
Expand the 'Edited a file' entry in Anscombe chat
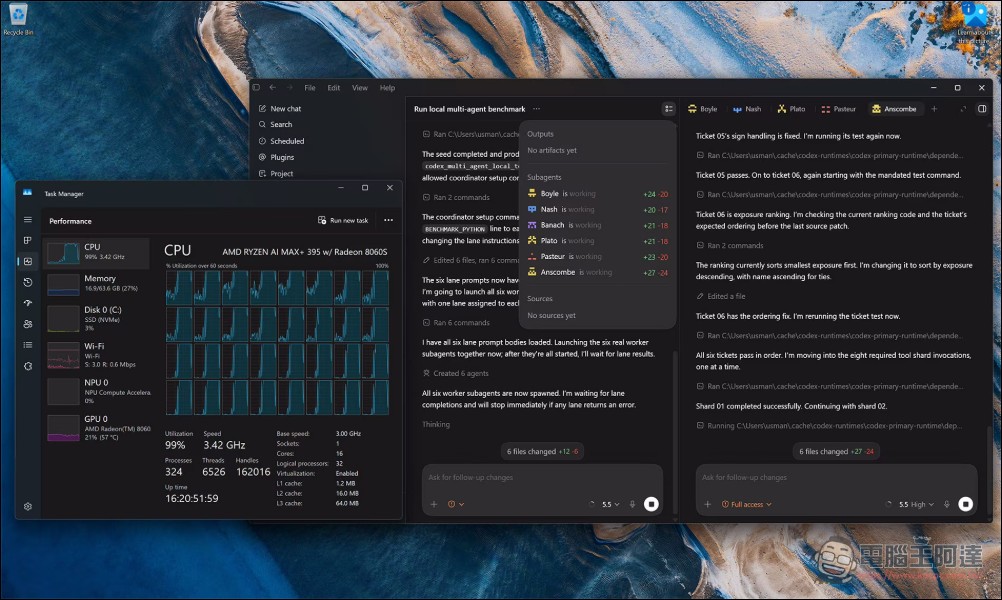click(x=721, y=296)
